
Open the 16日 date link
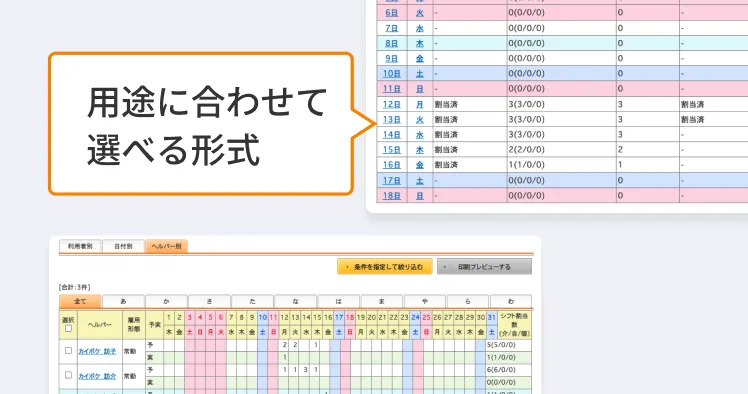(x=392, y=165)
